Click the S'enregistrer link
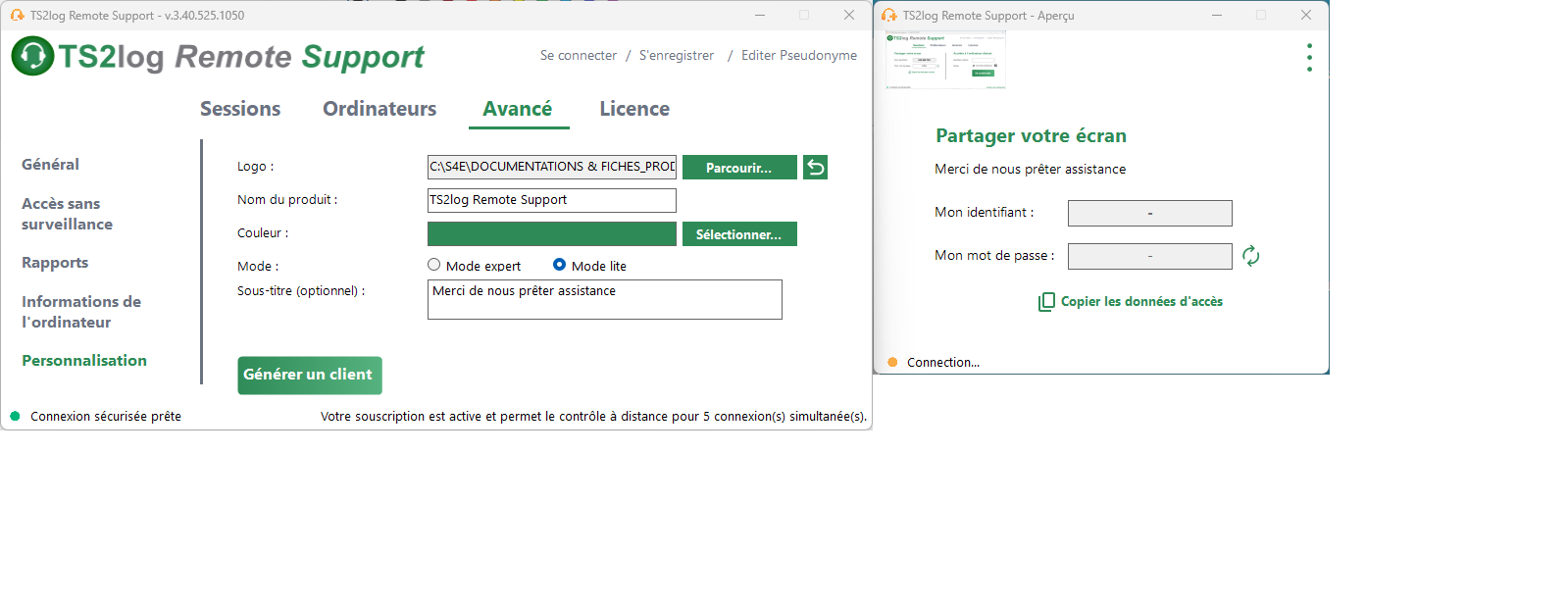 677,56
